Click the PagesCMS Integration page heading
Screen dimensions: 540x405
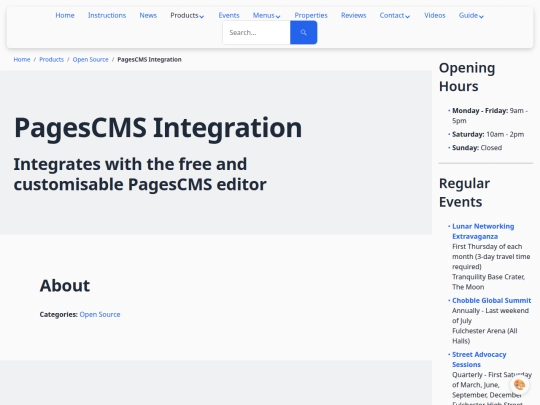158,128
